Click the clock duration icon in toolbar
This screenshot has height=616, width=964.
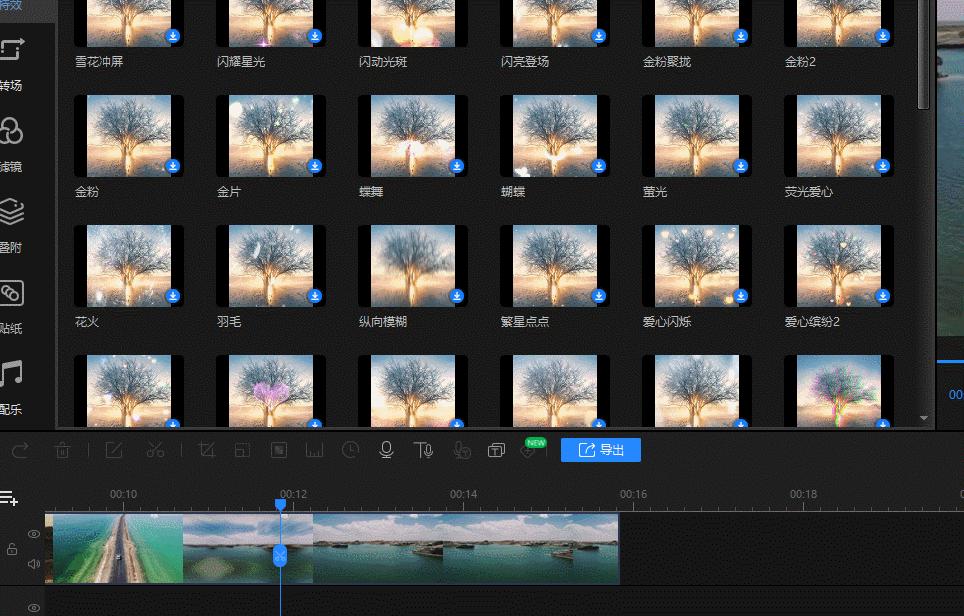350,451
